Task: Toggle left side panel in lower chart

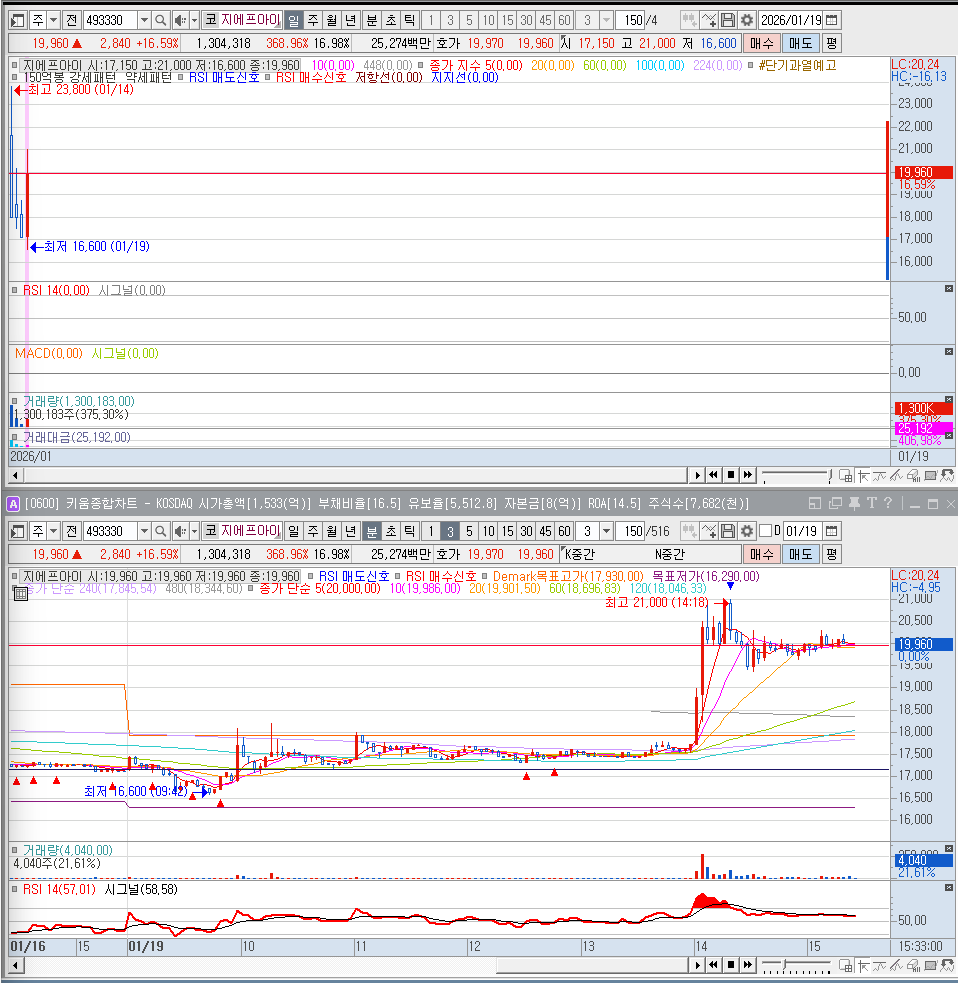Action: (18, 531)
